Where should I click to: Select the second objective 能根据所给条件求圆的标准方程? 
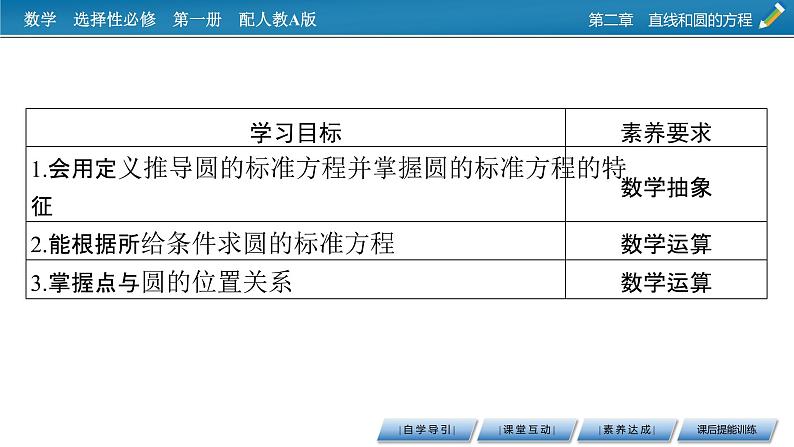coord(212,244)
